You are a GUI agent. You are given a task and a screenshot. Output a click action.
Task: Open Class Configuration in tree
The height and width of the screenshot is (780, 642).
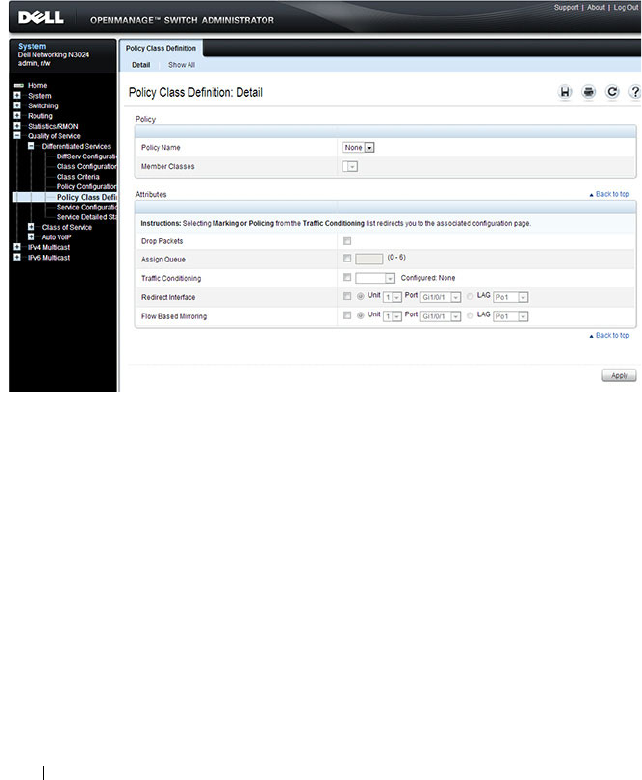(87, 167)
